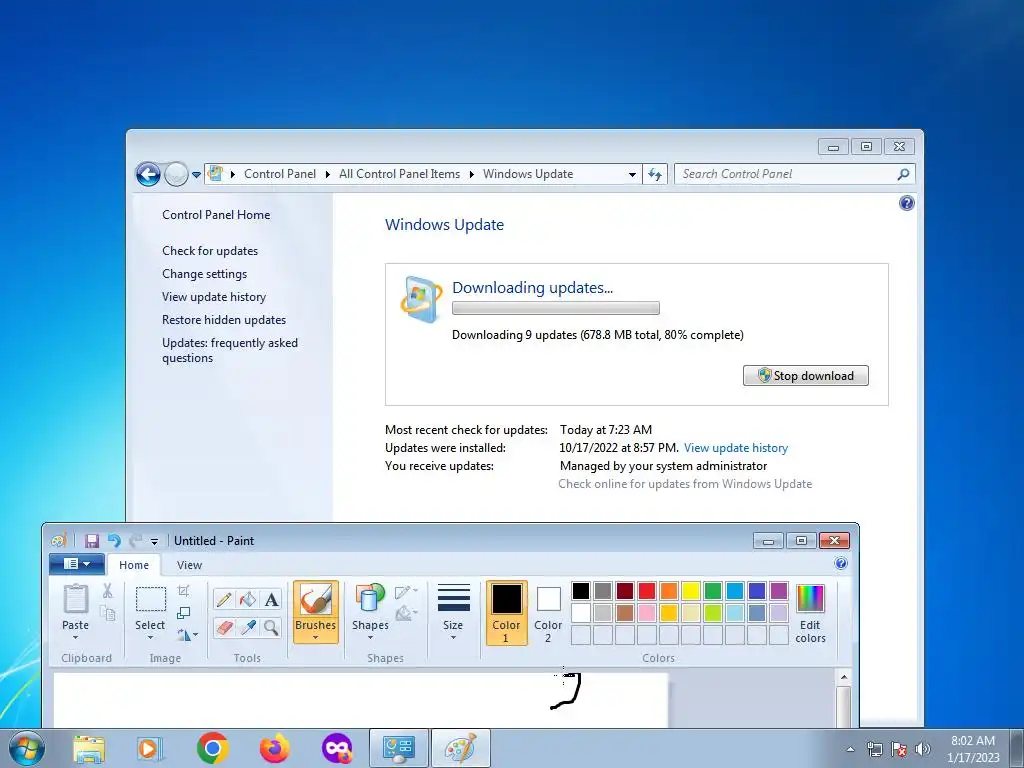Open the recent pages dropdown arrow
The height and width of the screenshot is (768, 1024).
[196, 175]
